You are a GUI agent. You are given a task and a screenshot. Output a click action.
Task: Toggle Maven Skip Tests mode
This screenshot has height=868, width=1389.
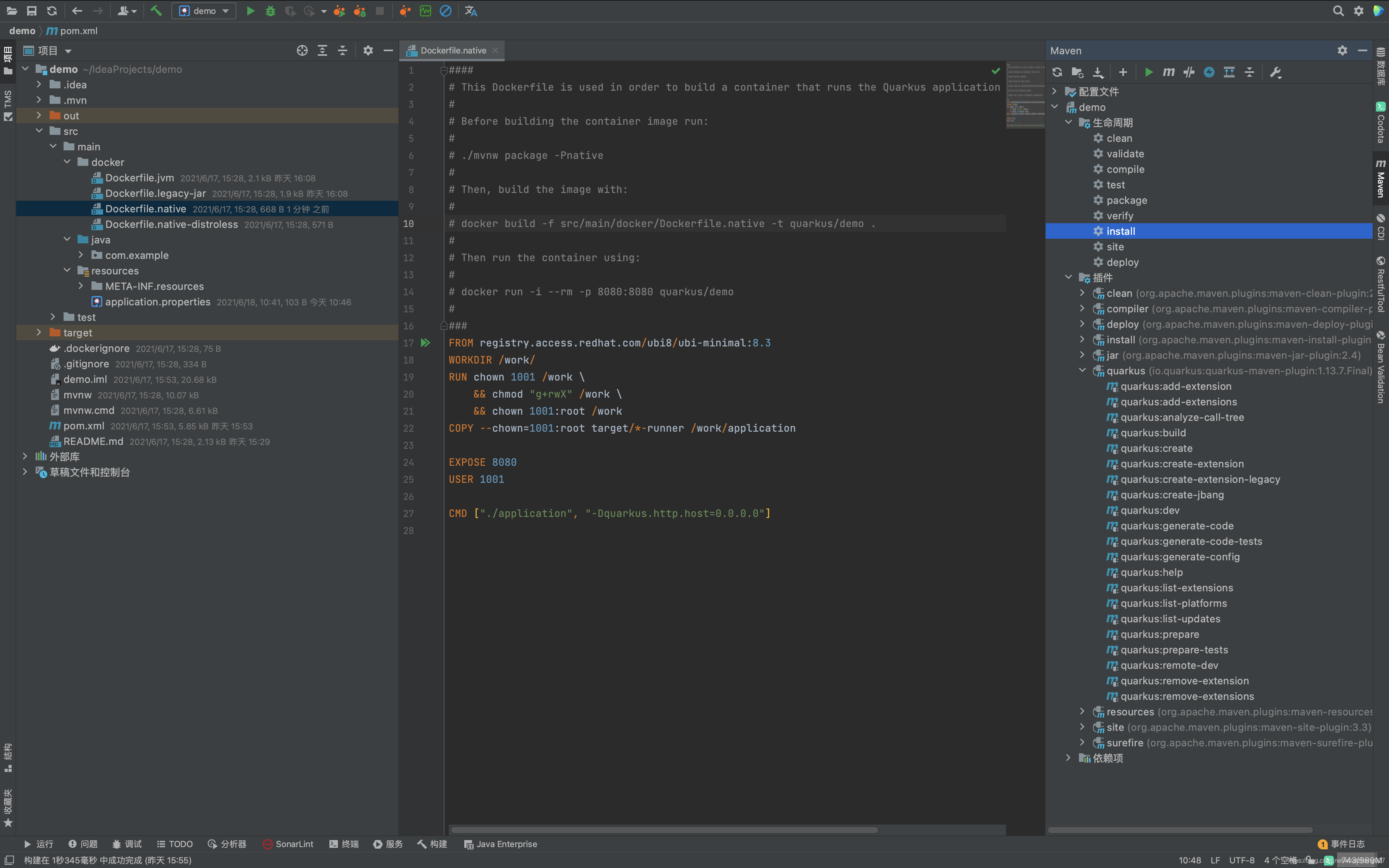1209,72
